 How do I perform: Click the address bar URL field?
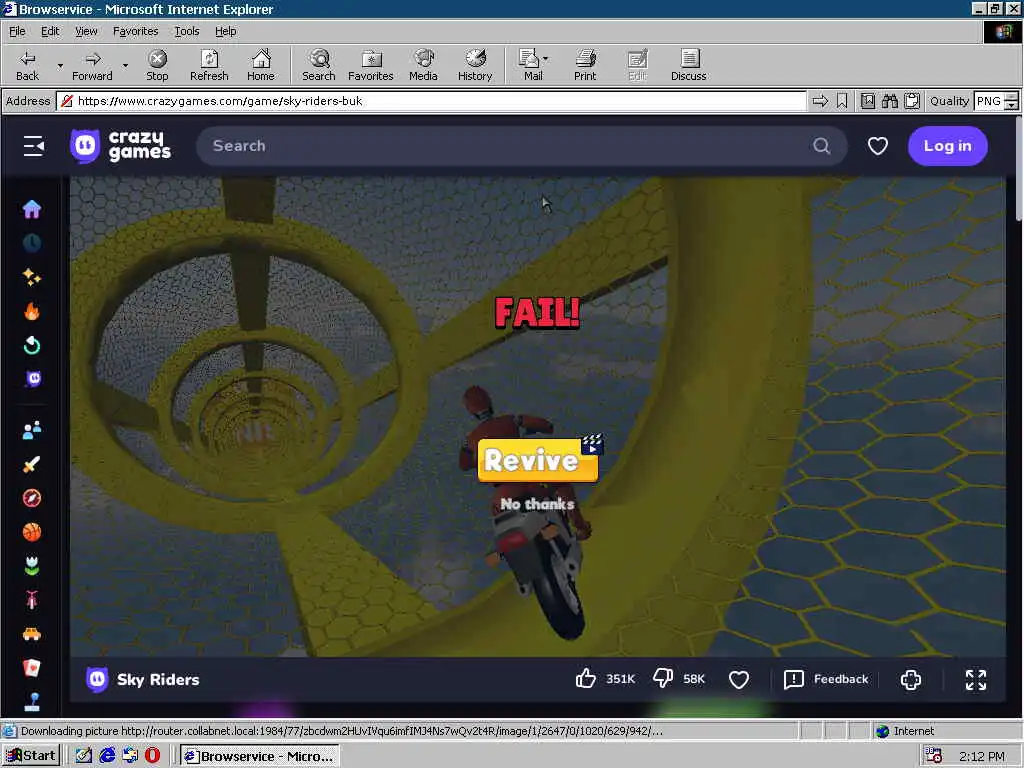[431, 101]
